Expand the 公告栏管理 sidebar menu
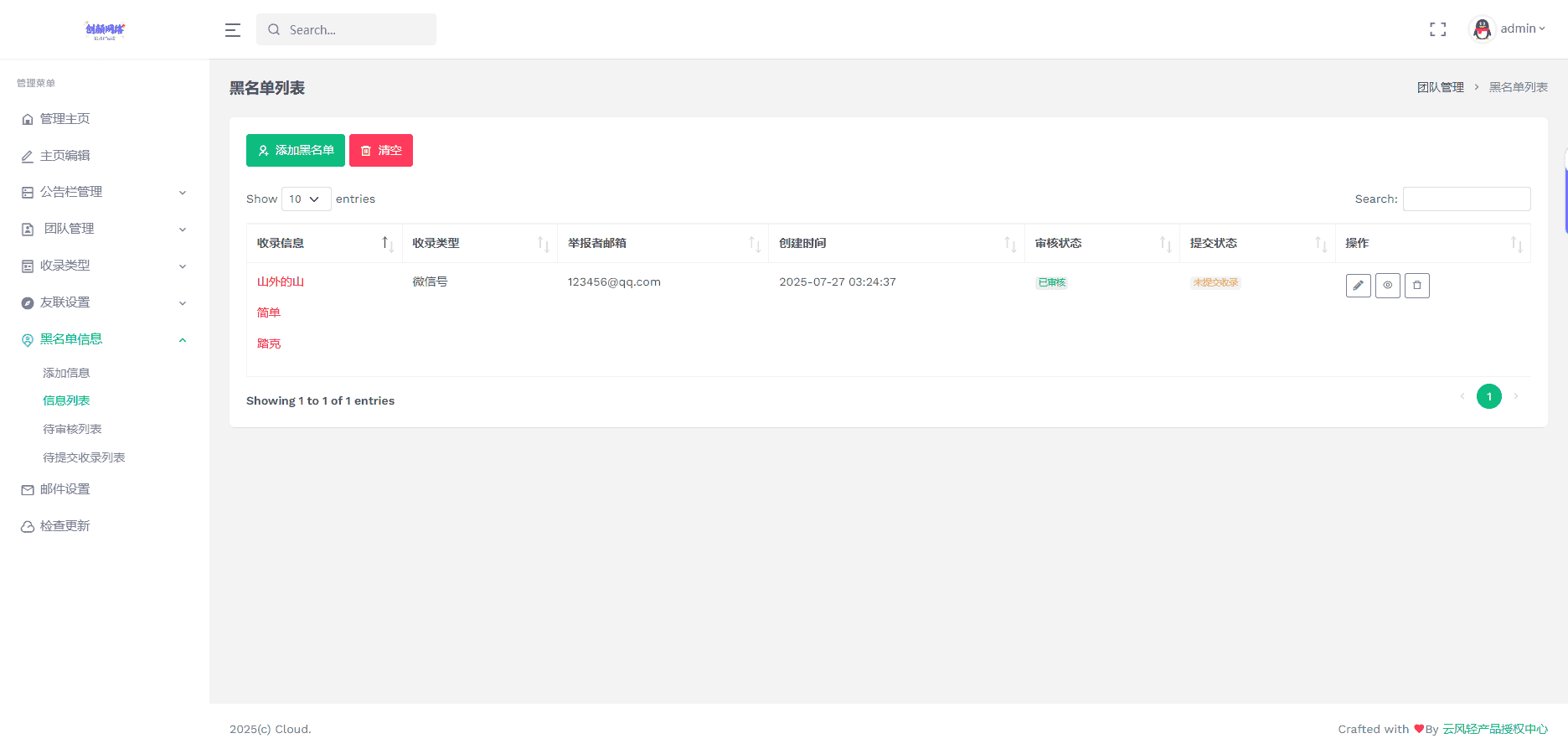 (104, 192)
